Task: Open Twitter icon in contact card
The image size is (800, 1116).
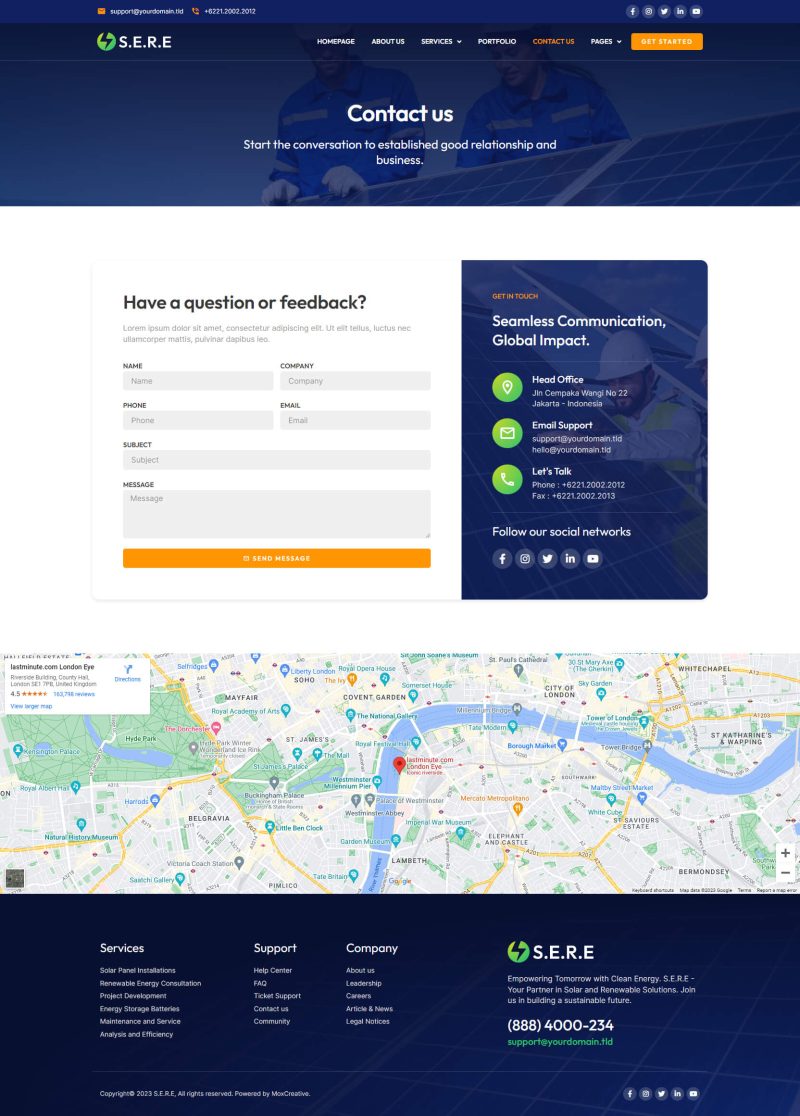Action: [547, 559]
